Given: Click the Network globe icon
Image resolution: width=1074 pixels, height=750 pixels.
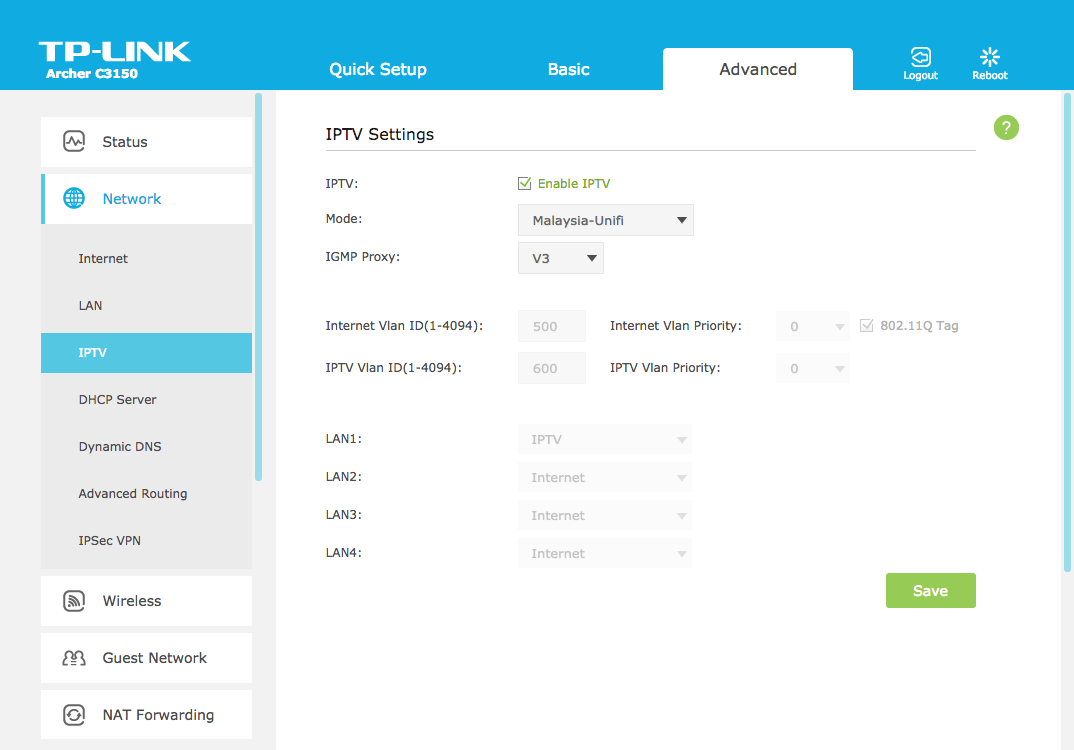Looking at the screenshot, I should [x=74, y=199].
